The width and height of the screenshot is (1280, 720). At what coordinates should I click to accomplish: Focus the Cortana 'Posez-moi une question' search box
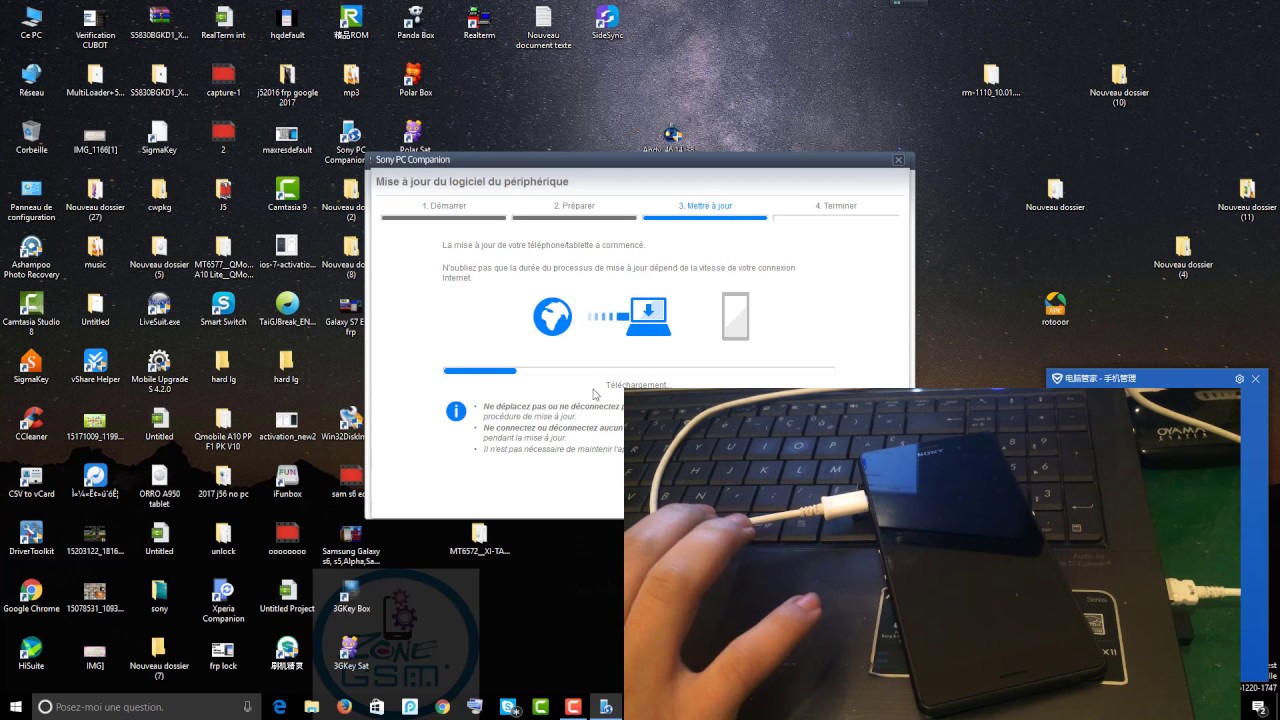click(147, 706)
